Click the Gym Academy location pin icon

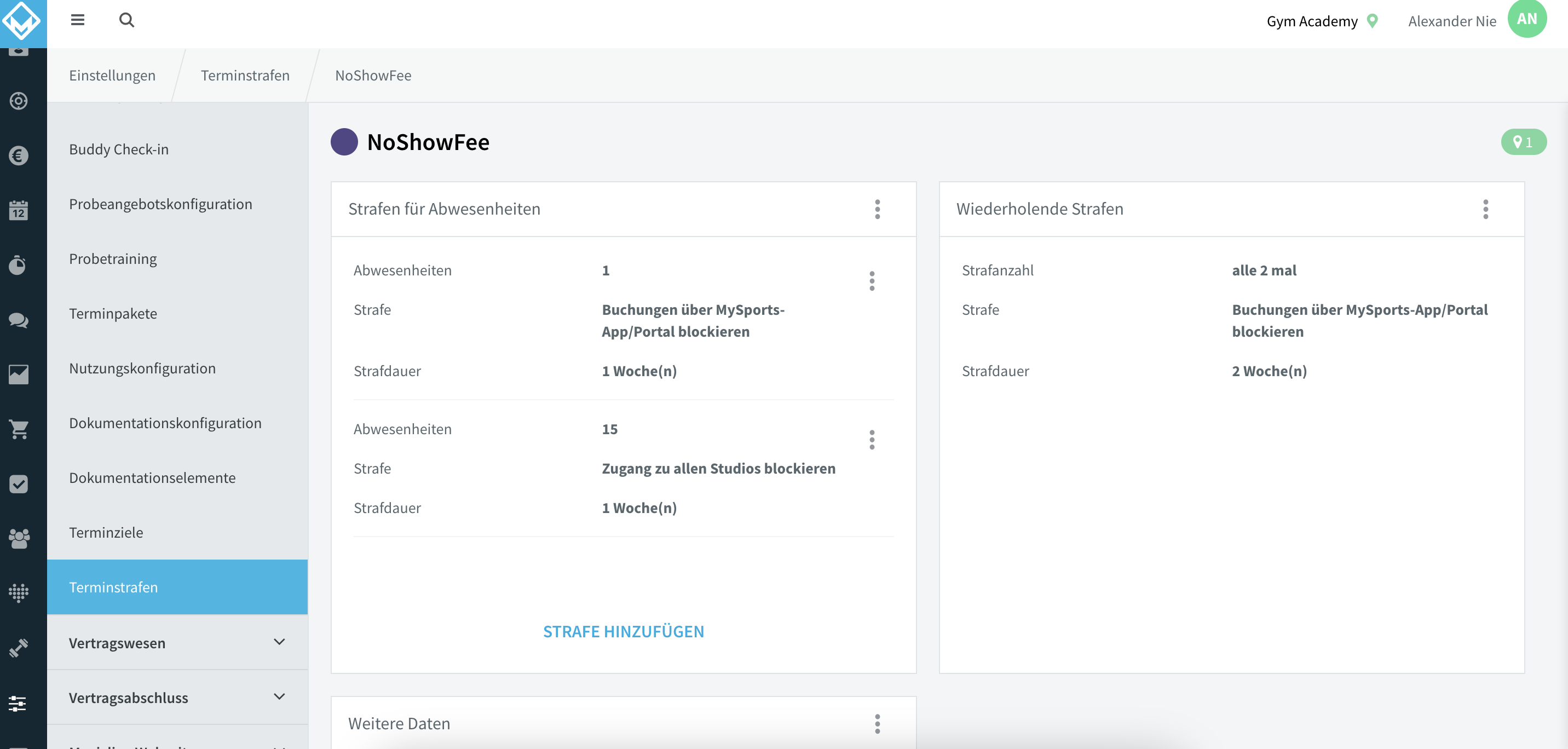click(x=1372, y=21)
